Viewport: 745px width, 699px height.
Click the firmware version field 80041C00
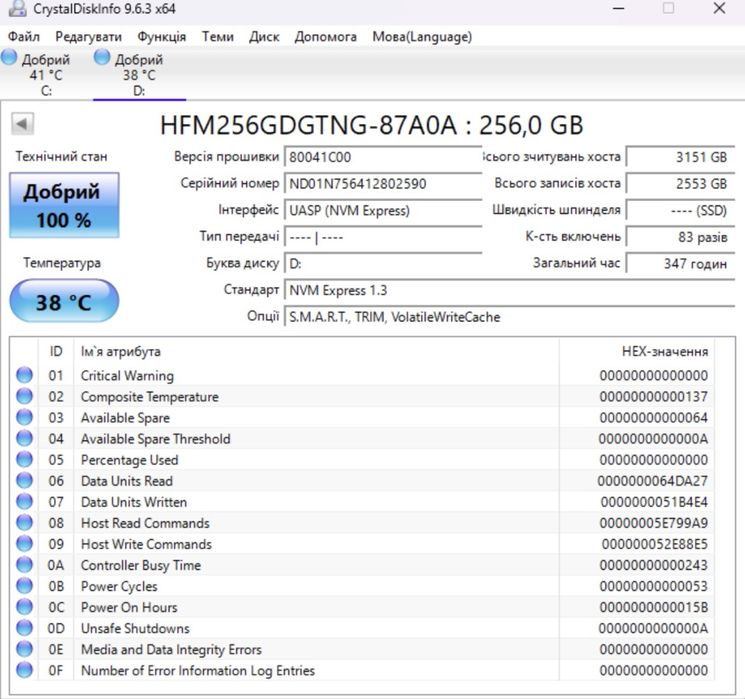click(383, 157)
